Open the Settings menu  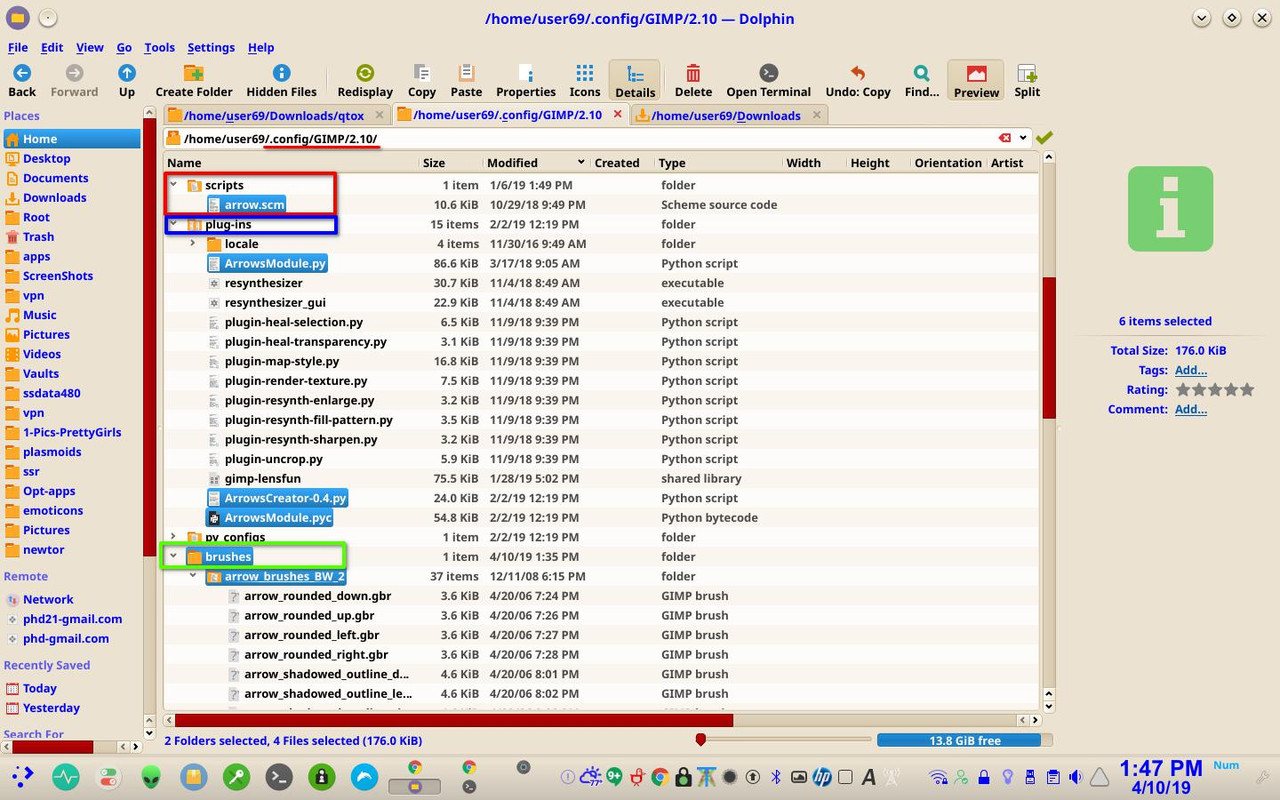(211, 47)
